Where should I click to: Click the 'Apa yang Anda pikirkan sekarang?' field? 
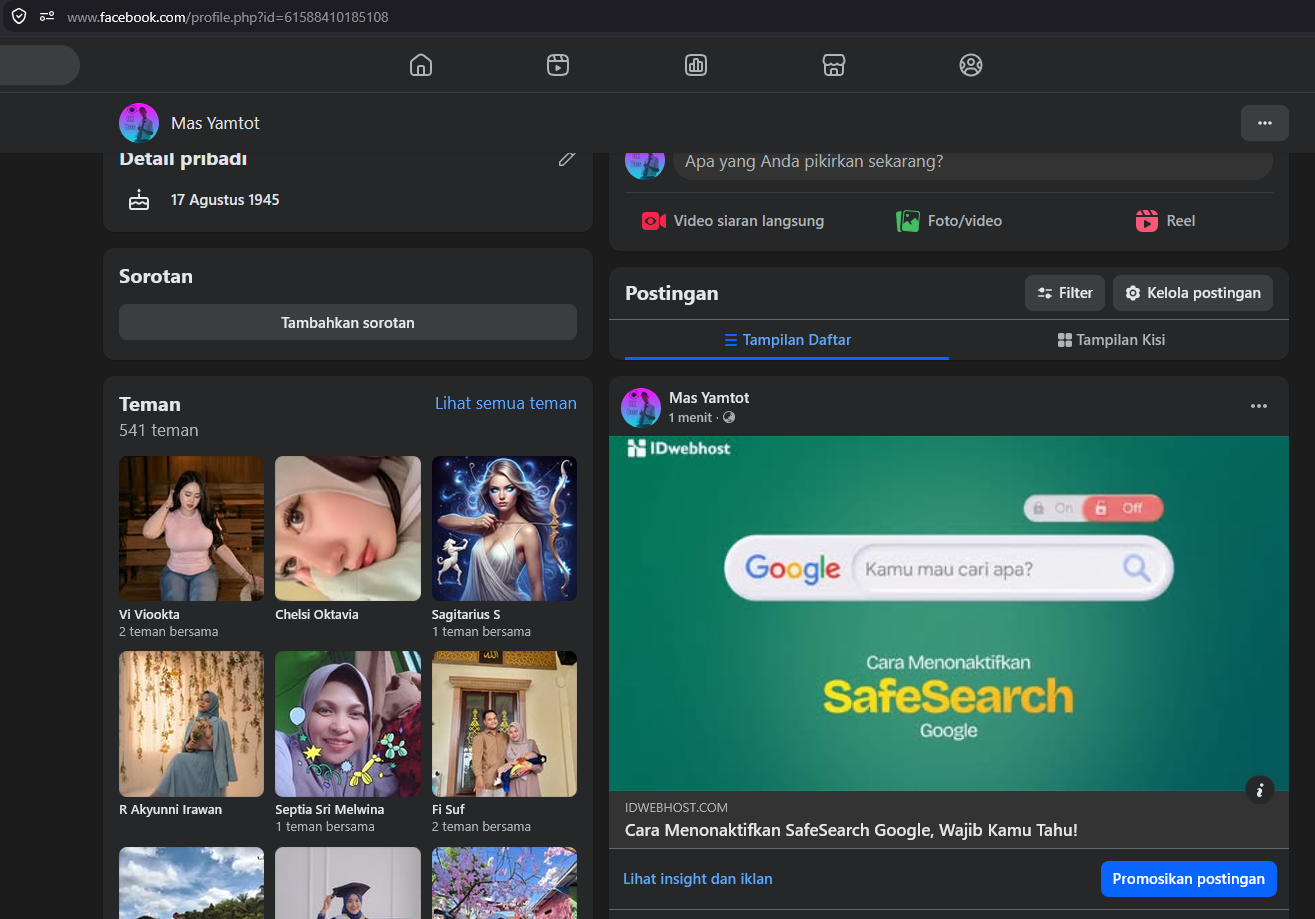tap(973, 161)
